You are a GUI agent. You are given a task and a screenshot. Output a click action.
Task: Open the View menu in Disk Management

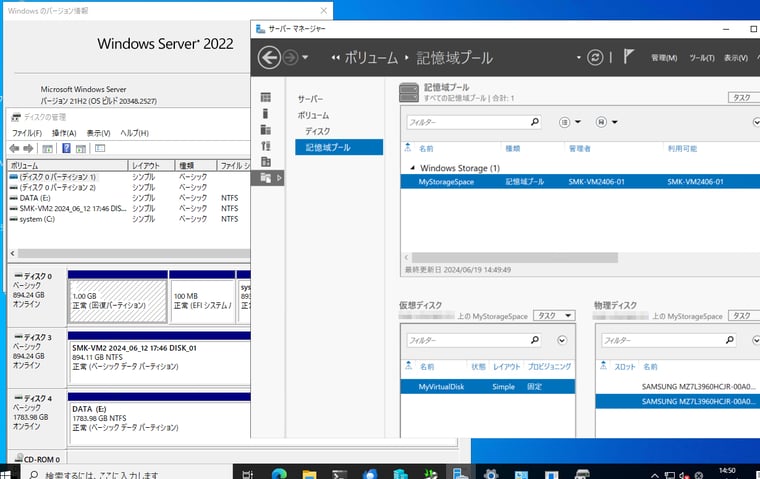click(x=98, y=133)
